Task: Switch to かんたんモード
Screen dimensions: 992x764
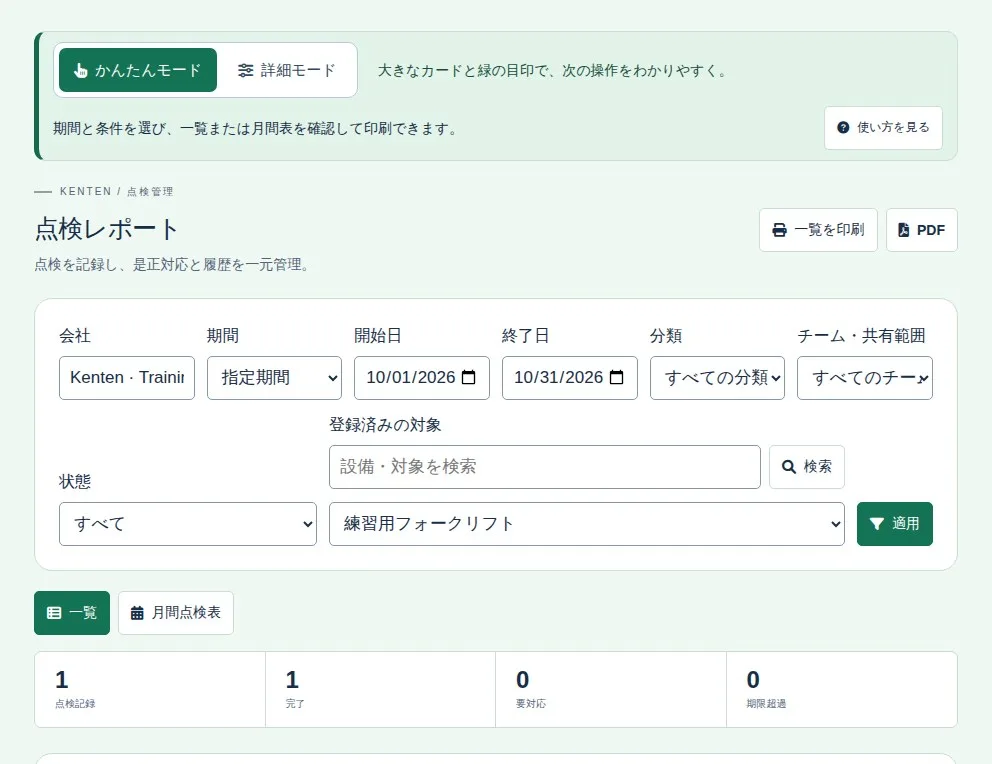Action: tap(138, 70)
